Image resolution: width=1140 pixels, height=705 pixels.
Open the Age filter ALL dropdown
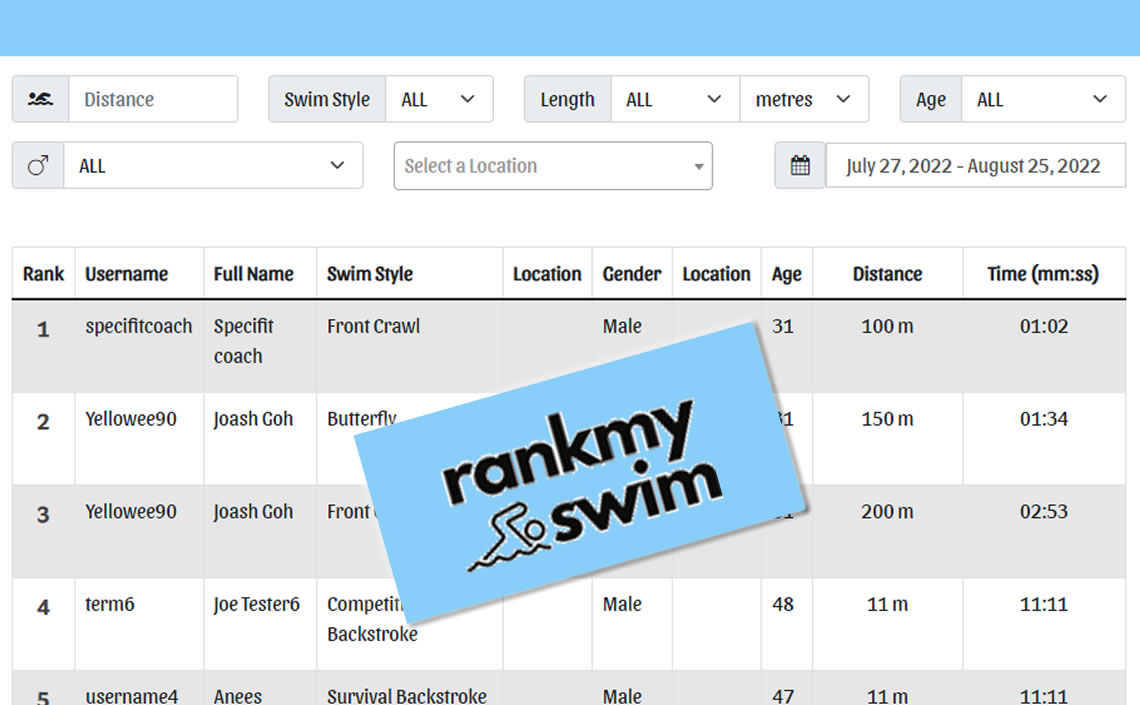click(x=1043, y=99)
